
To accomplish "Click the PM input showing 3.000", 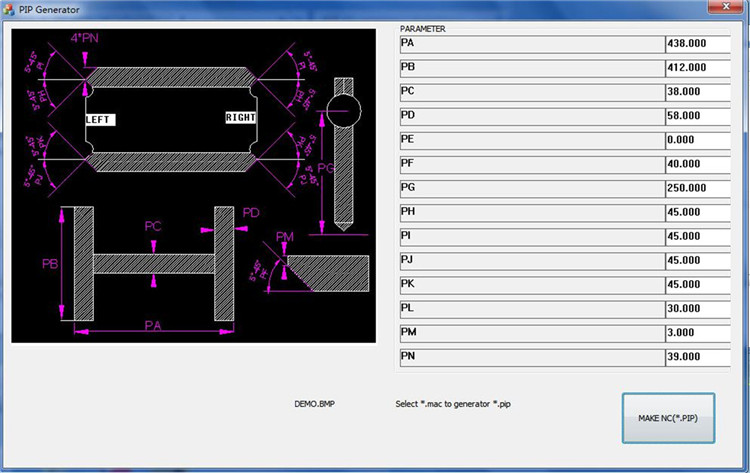I will [x=697, y=332].
